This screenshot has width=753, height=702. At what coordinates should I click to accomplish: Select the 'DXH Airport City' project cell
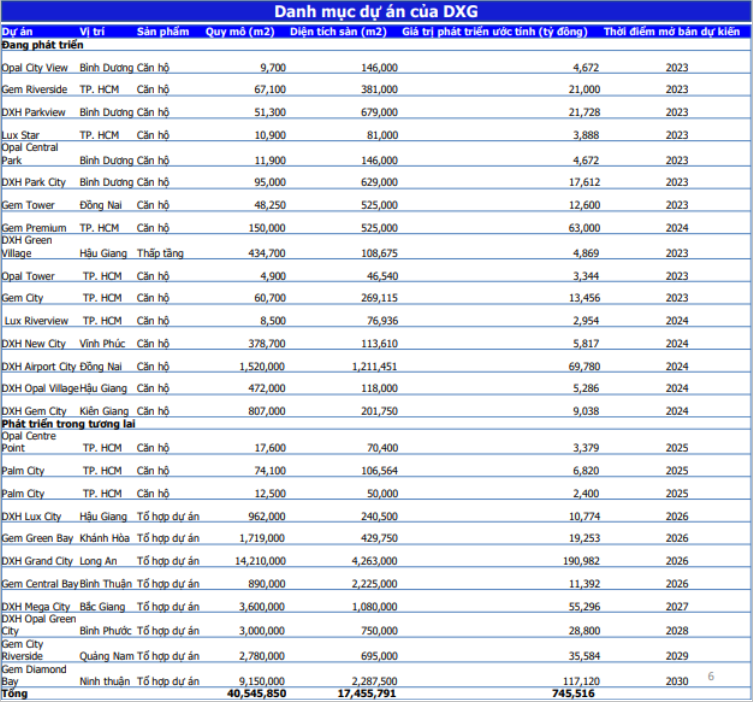point(39,367)
